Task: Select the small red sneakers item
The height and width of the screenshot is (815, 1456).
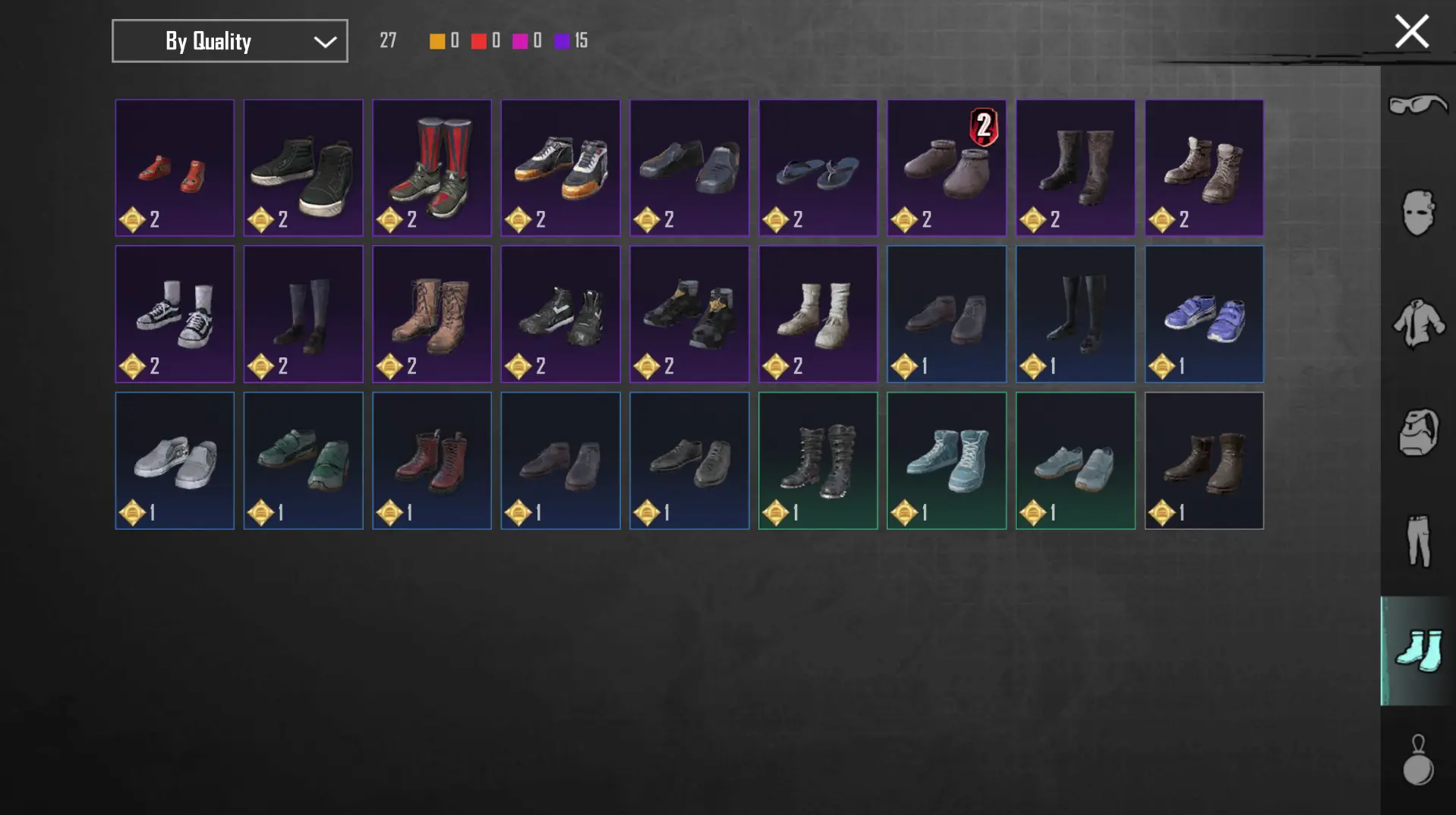Action: click(175, 168)
